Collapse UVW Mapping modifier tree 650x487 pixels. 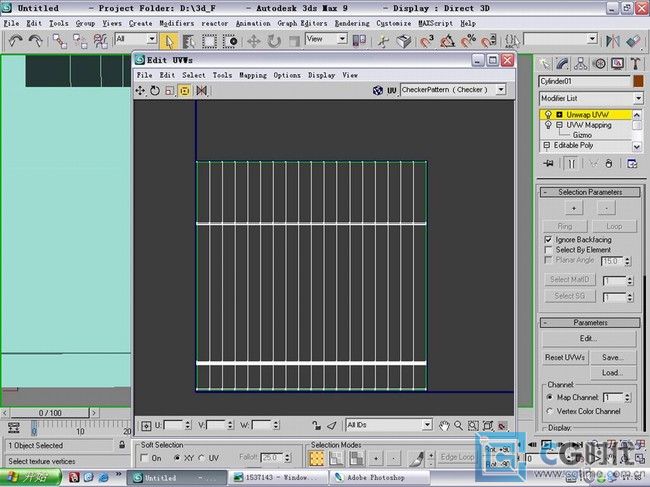pyautogui.click(x=559, y=125)
